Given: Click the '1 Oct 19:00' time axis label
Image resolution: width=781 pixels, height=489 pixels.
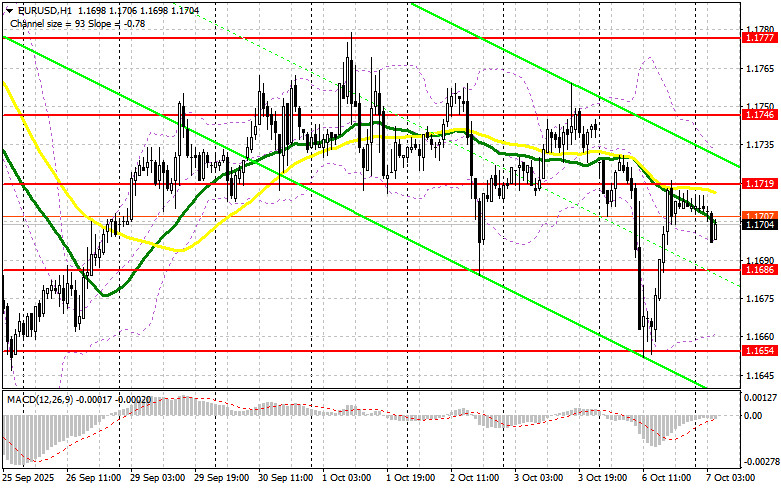Looking at the screenshot, I should tap(411, 478).
